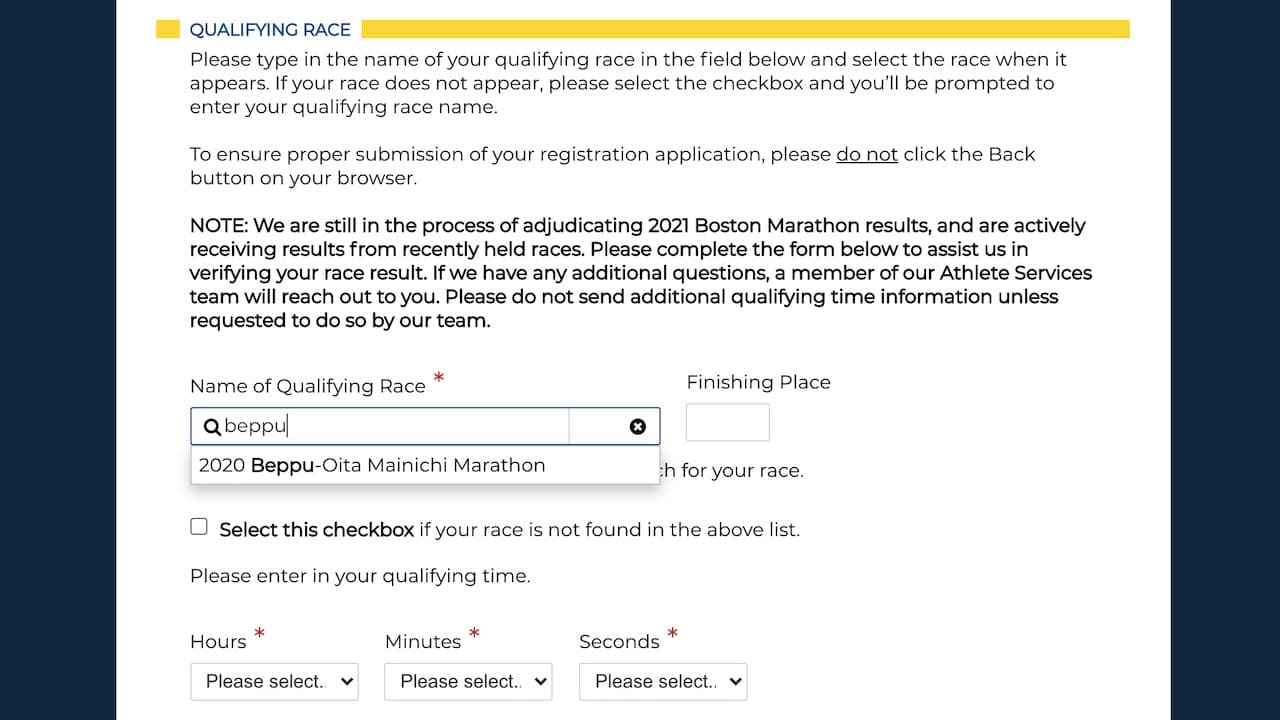Viewport: 1280px width, 720px height.
Task: Click the search magnifier icon in race field
Action: tap(211, 427)
